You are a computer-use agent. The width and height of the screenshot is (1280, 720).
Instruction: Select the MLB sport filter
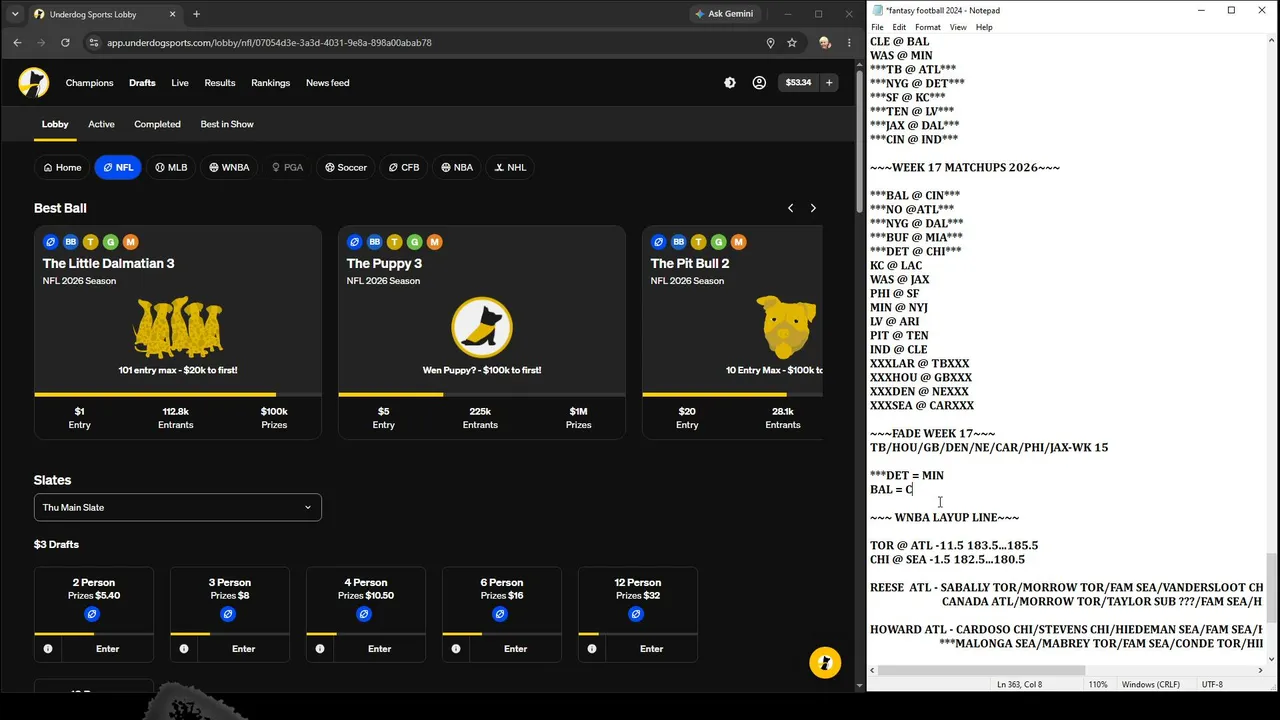[171, 167]
